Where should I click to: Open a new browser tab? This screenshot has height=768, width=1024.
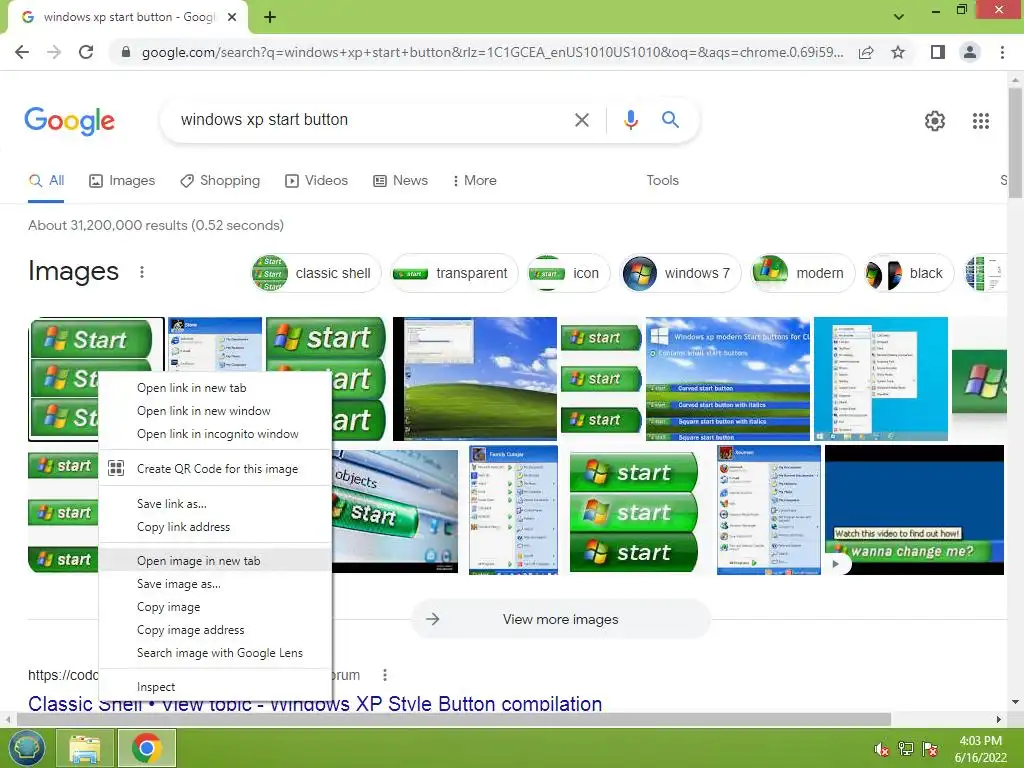pyautogui.click(x=270, y=17)
